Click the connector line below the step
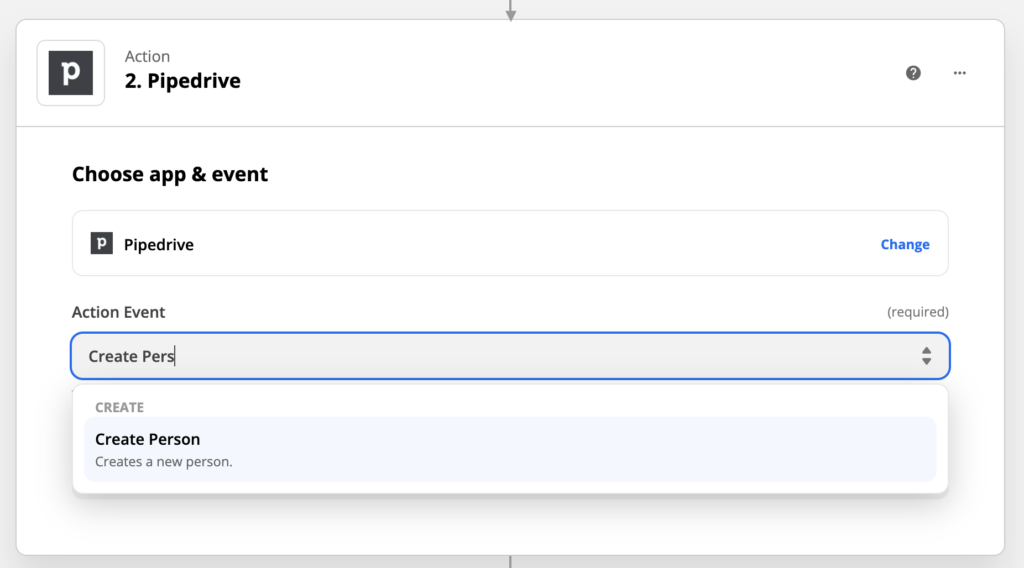The width and height of the screenshot is (1024, 568). [x=510, y=562]
